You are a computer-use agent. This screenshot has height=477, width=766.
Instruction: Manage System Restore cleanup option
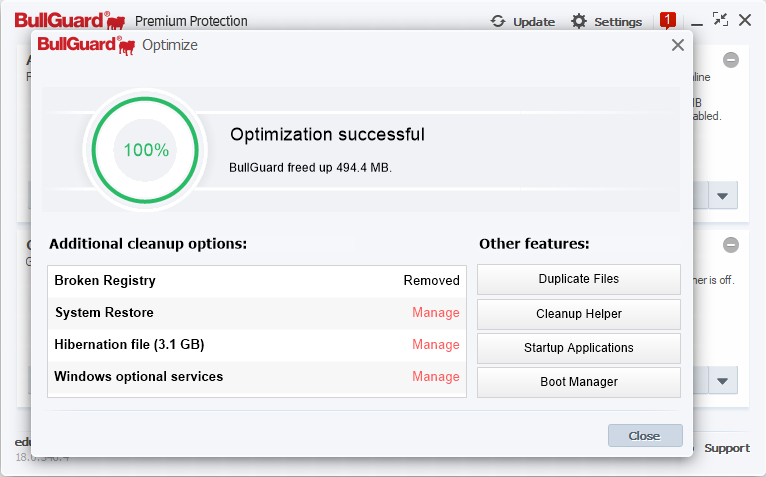435,313
